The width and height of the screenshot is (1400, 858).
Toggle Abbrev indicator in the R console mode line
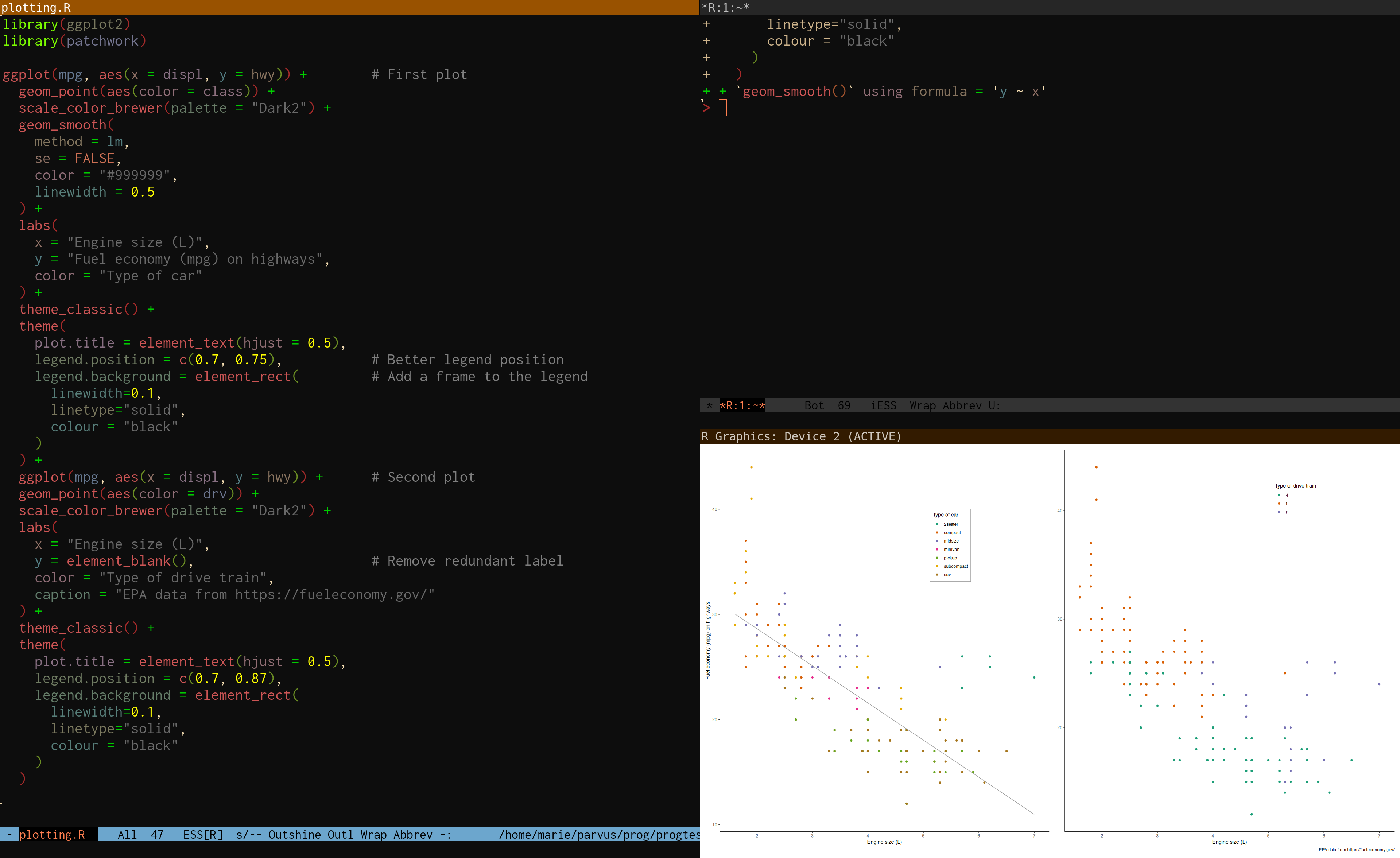pos(961,405)
